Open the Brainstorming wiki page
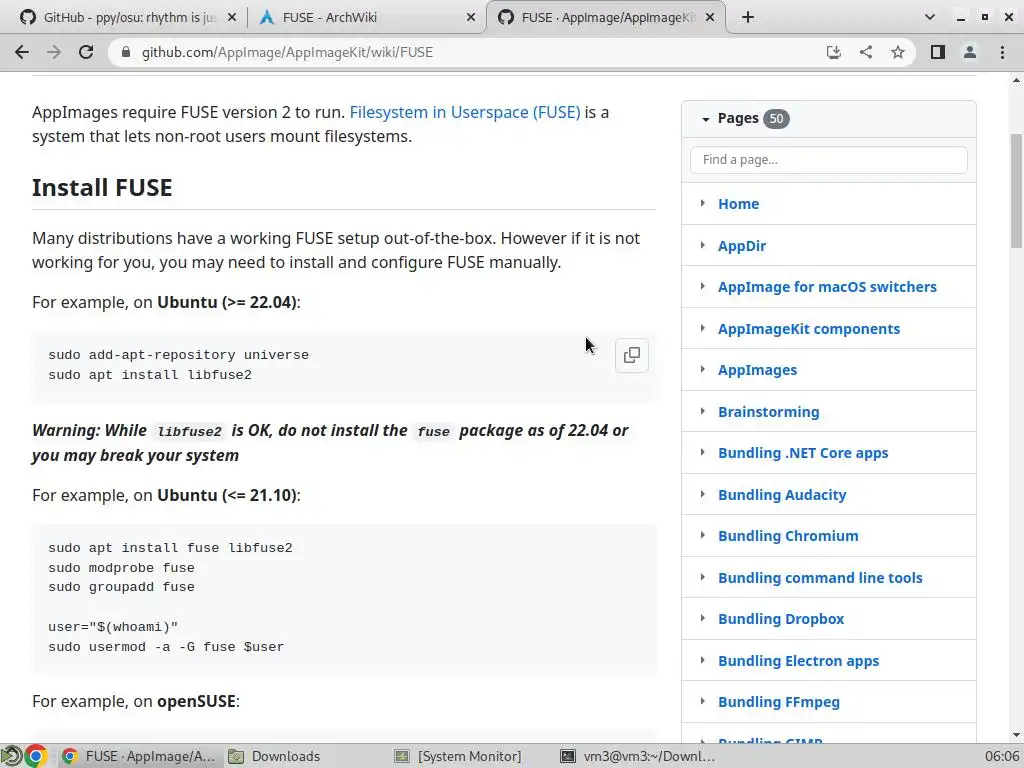The image size is (1024, 768). (x=769, y=412)
